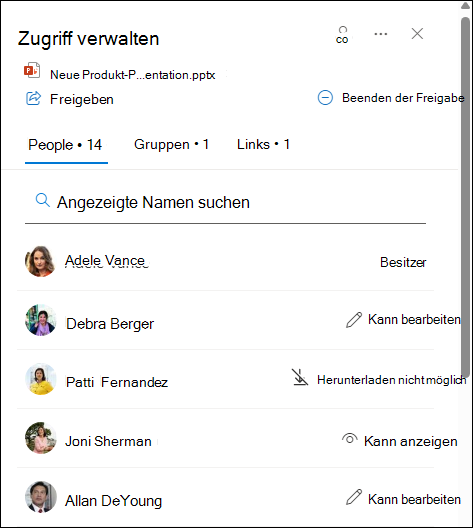473x528 pixels.
Task: Click Joni Sherman's profile picture
Action: pyautogui.click(x=40, y=438)
